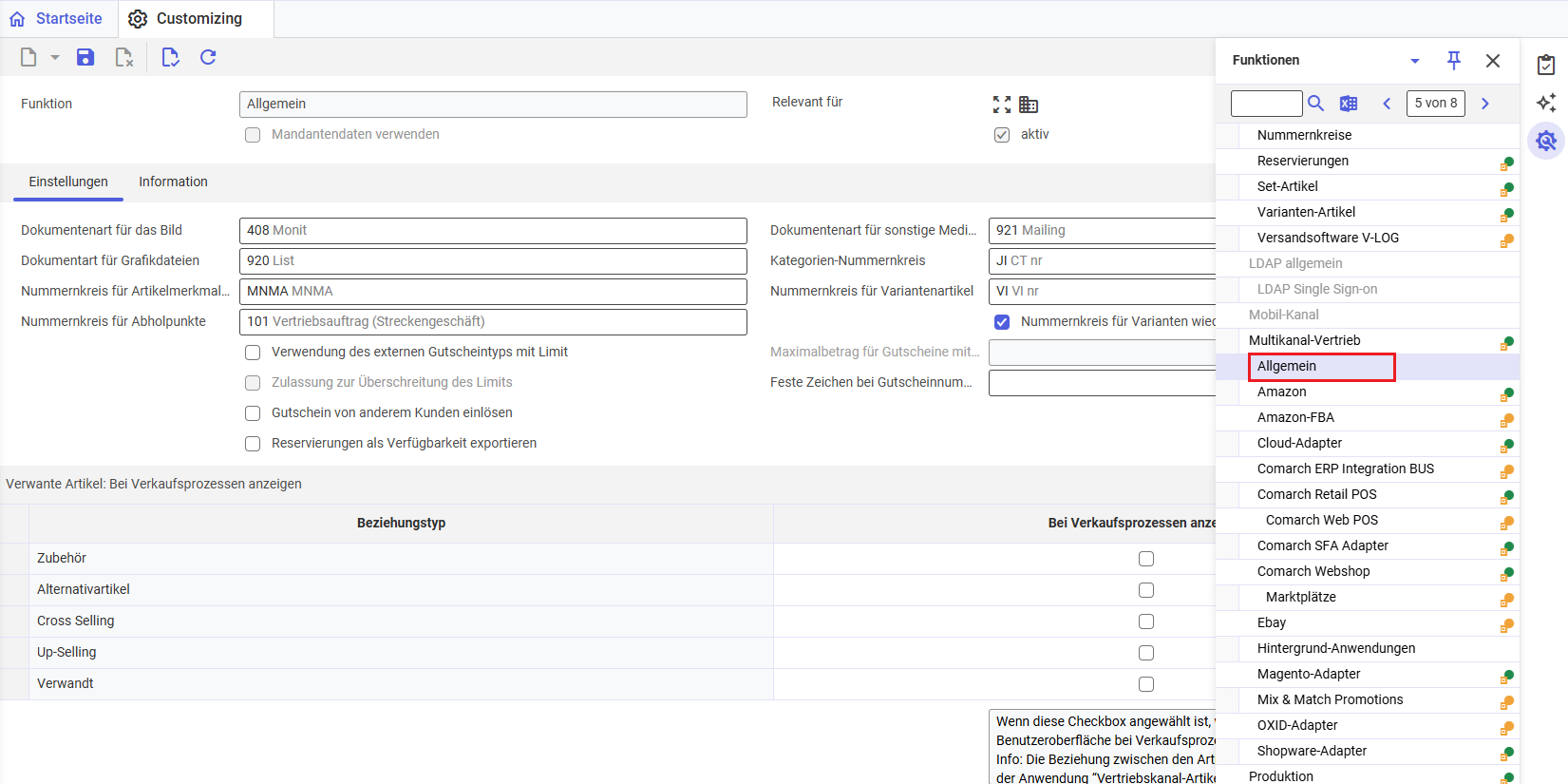
Task: Tick the Cross Selling row checkbox
Action: pos(1146,621)
